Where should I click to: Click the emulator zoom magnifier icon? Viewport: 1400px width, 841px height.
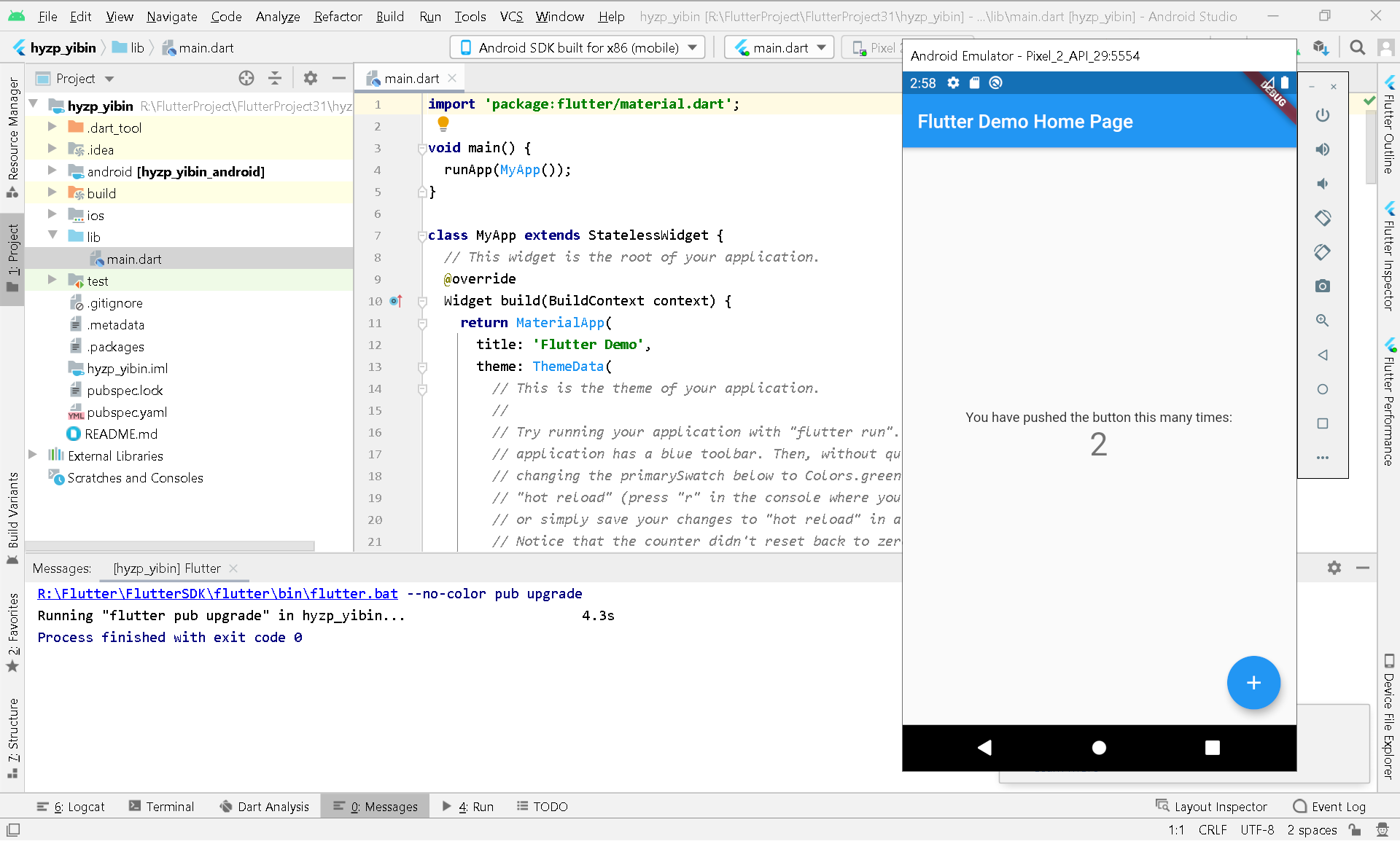[x=1323, y=321]
